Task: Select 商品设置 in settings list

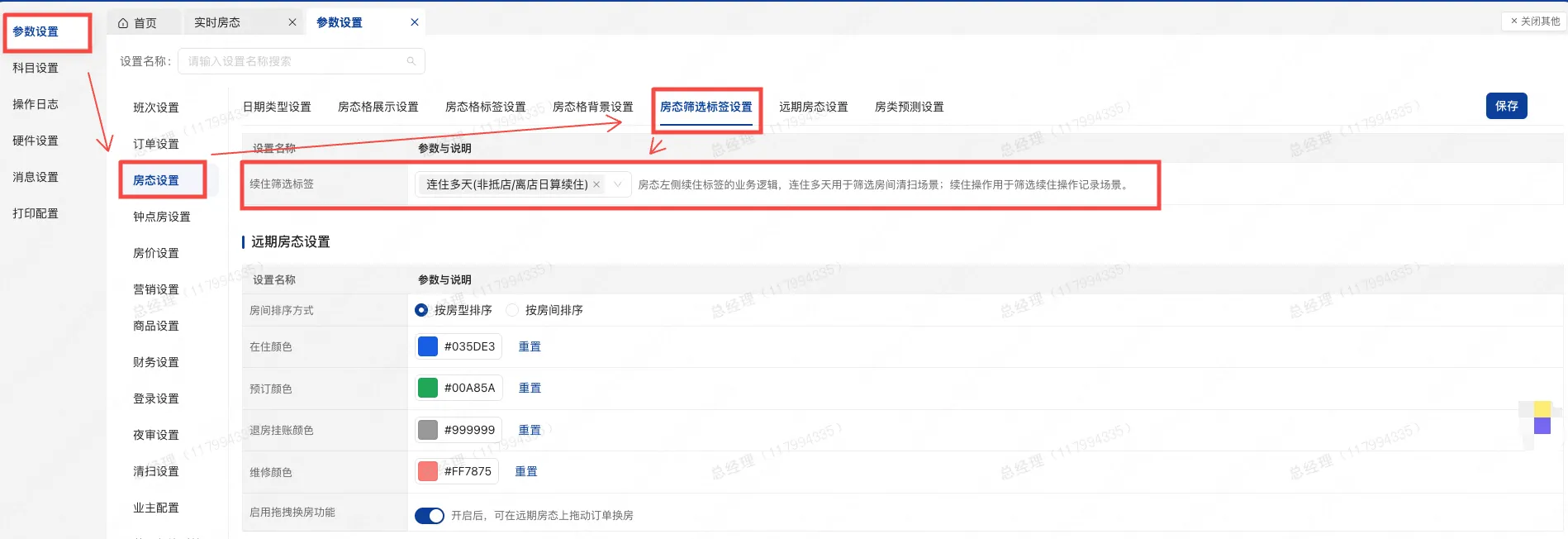Action: 156,326
